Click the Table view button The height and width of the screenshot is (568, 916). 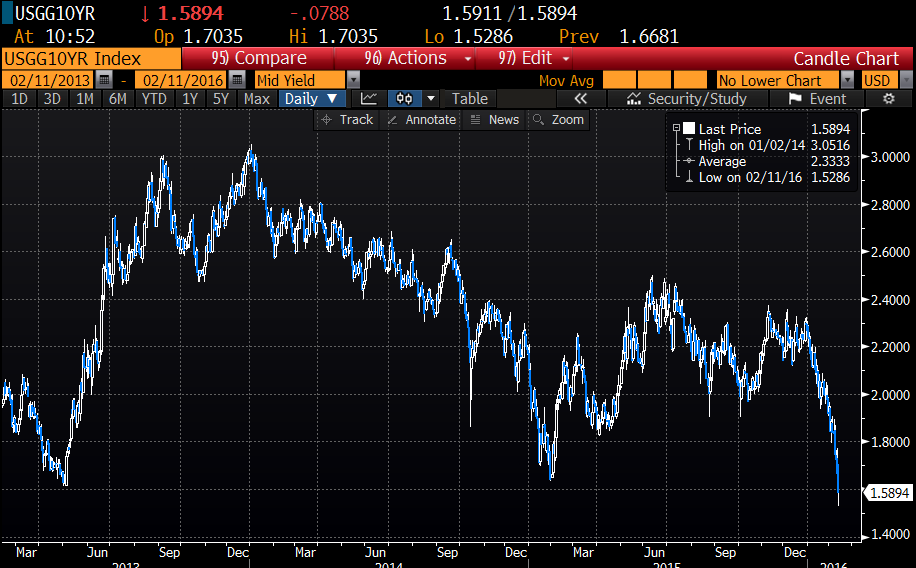pyautogui.click(x=469, y=98)
